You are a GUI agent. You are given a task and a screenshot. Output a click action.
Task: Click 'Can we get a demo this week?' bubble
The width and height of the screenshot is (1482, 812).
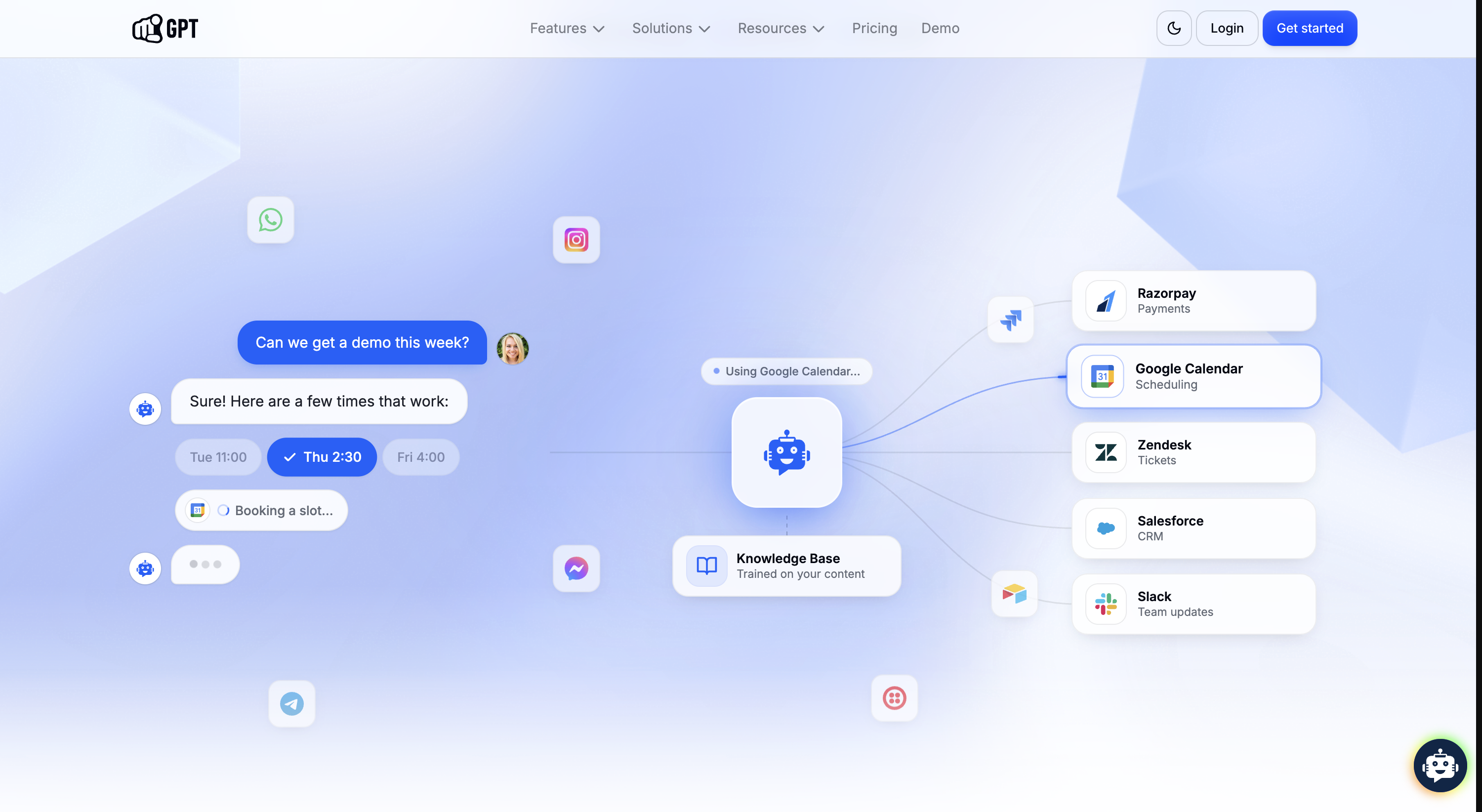coord(363,342)
